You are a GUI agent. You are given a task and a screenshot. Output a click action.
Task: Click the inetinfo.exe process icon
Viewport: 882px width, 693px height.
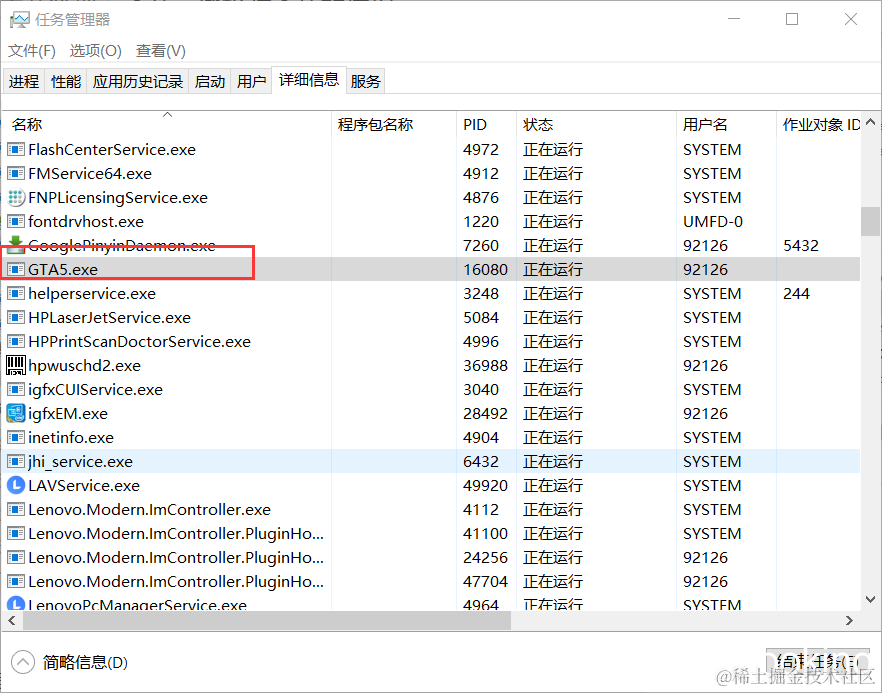(x=16, y=438)
